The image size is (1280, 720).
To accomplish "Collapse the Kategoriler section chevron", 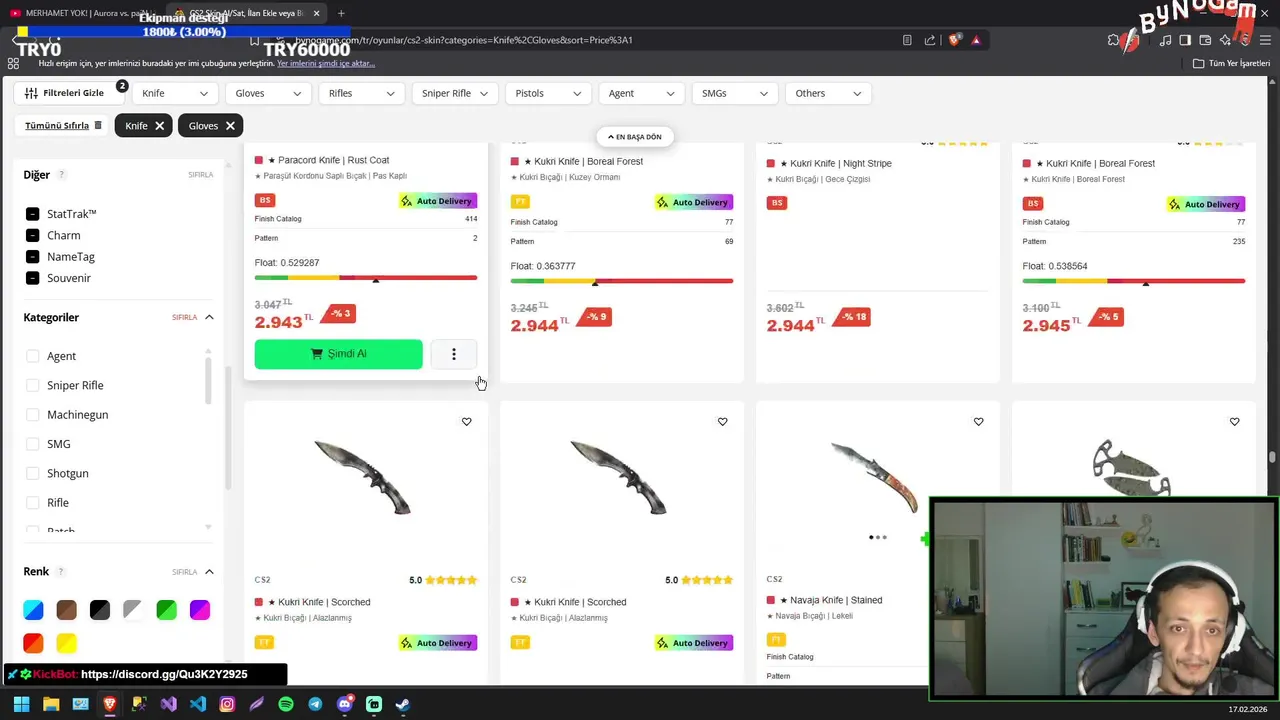I will tap(209, 317).
